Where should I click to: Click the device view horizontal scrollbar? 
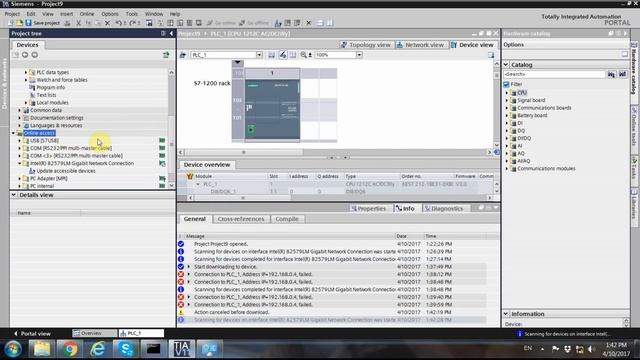335,152
